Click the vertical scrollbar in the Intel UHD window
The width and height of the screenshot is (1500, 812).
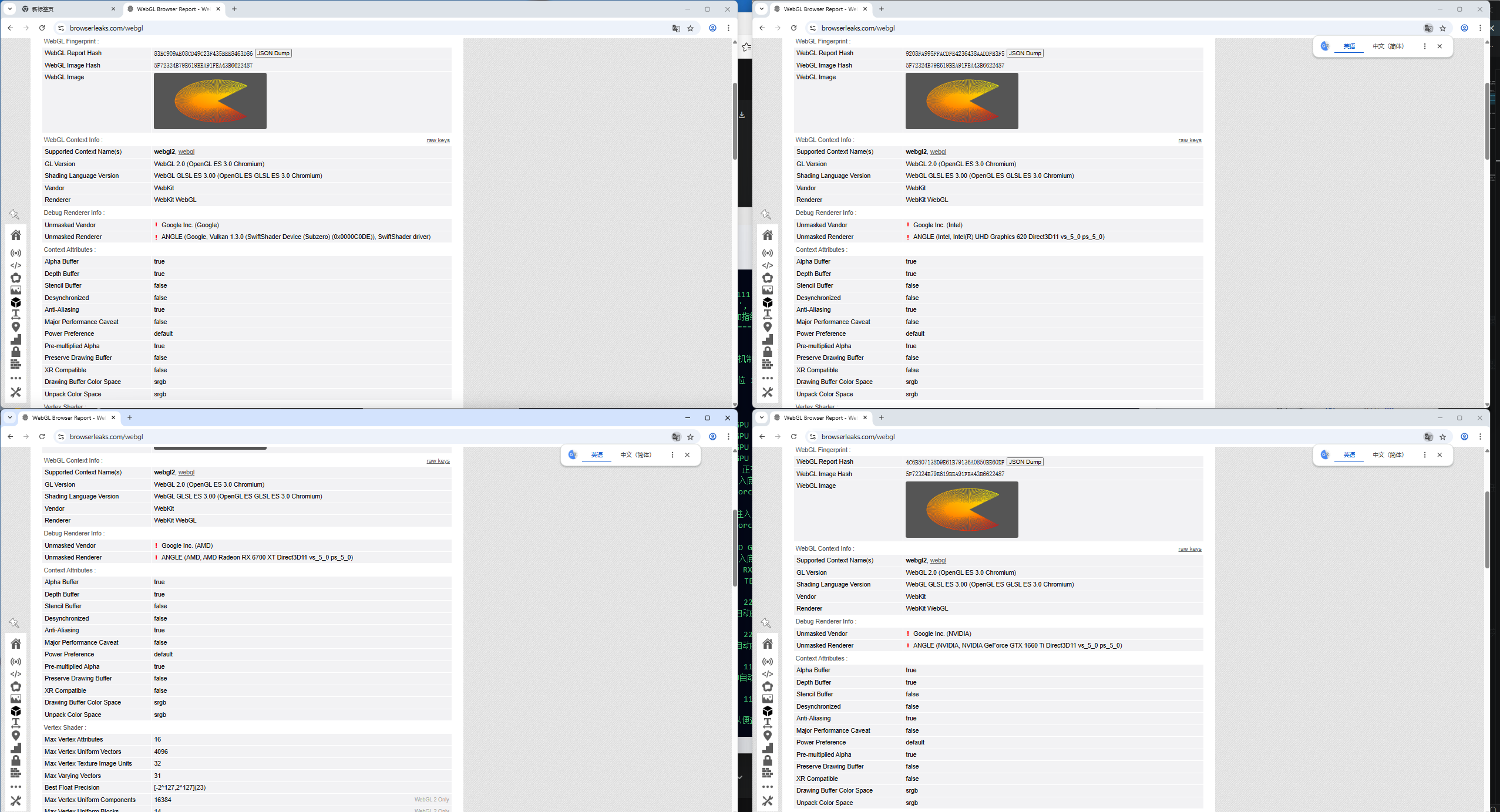(x=1487, y=121)
